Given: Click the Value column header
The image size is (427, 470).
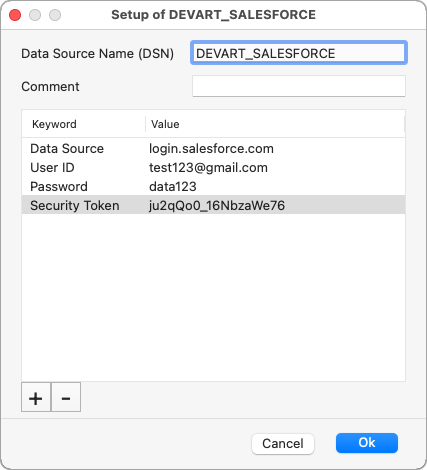Looking at the screenshot, I should (x=275, y=124).
